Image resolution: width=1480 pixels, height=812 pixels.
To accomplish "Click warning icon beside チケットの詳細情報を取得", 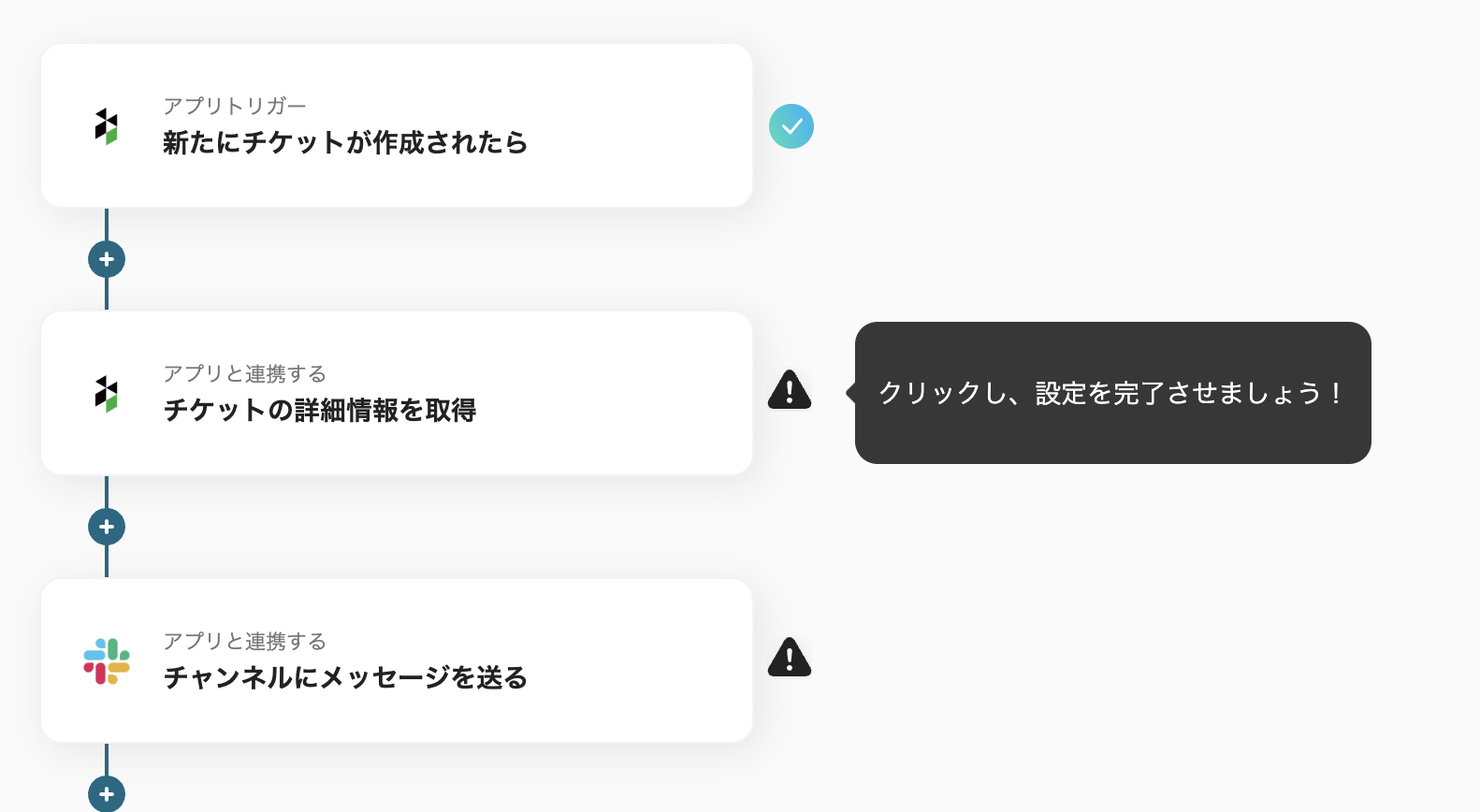I will pos(790,390).
